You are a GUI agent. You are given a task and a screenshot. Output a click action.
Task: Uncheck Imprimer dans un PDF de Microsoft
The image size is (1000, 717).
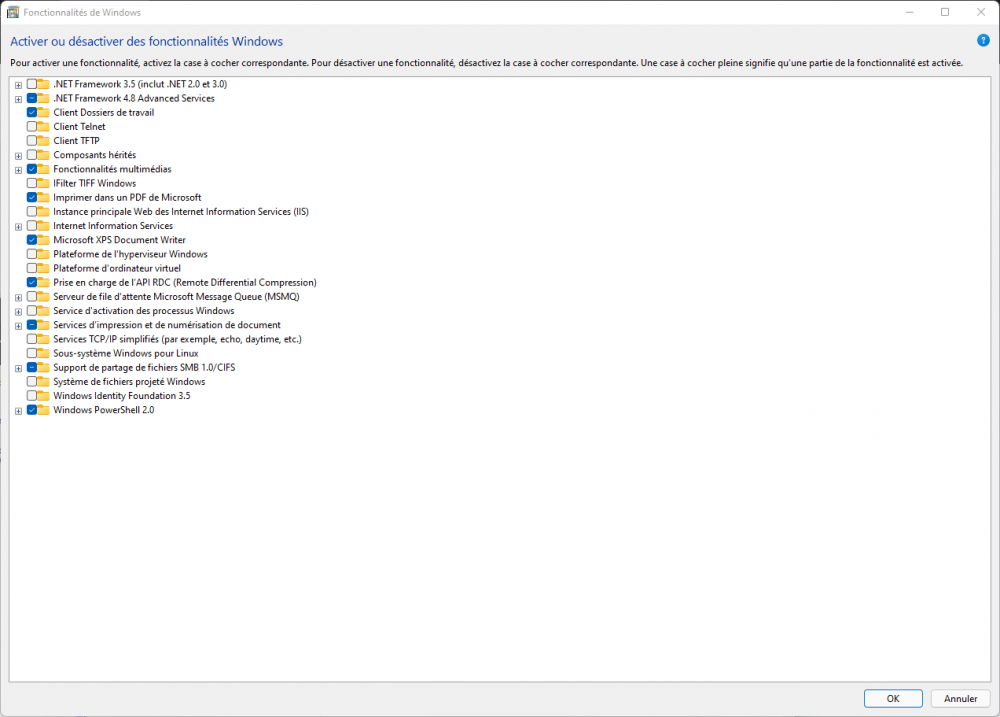tap(32, 198)
